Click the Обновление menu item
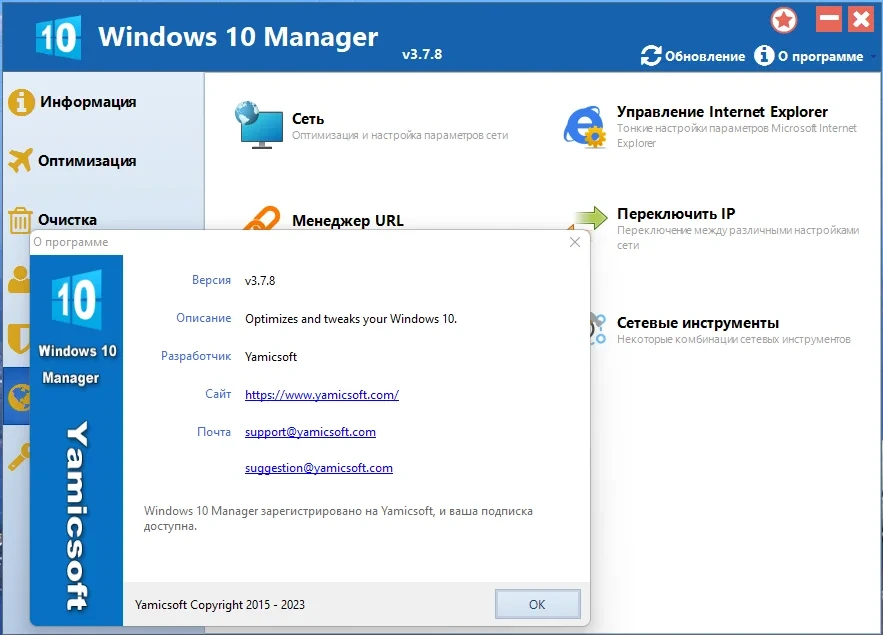The height and width of the screenshot is (635, 883). [704, 56]
